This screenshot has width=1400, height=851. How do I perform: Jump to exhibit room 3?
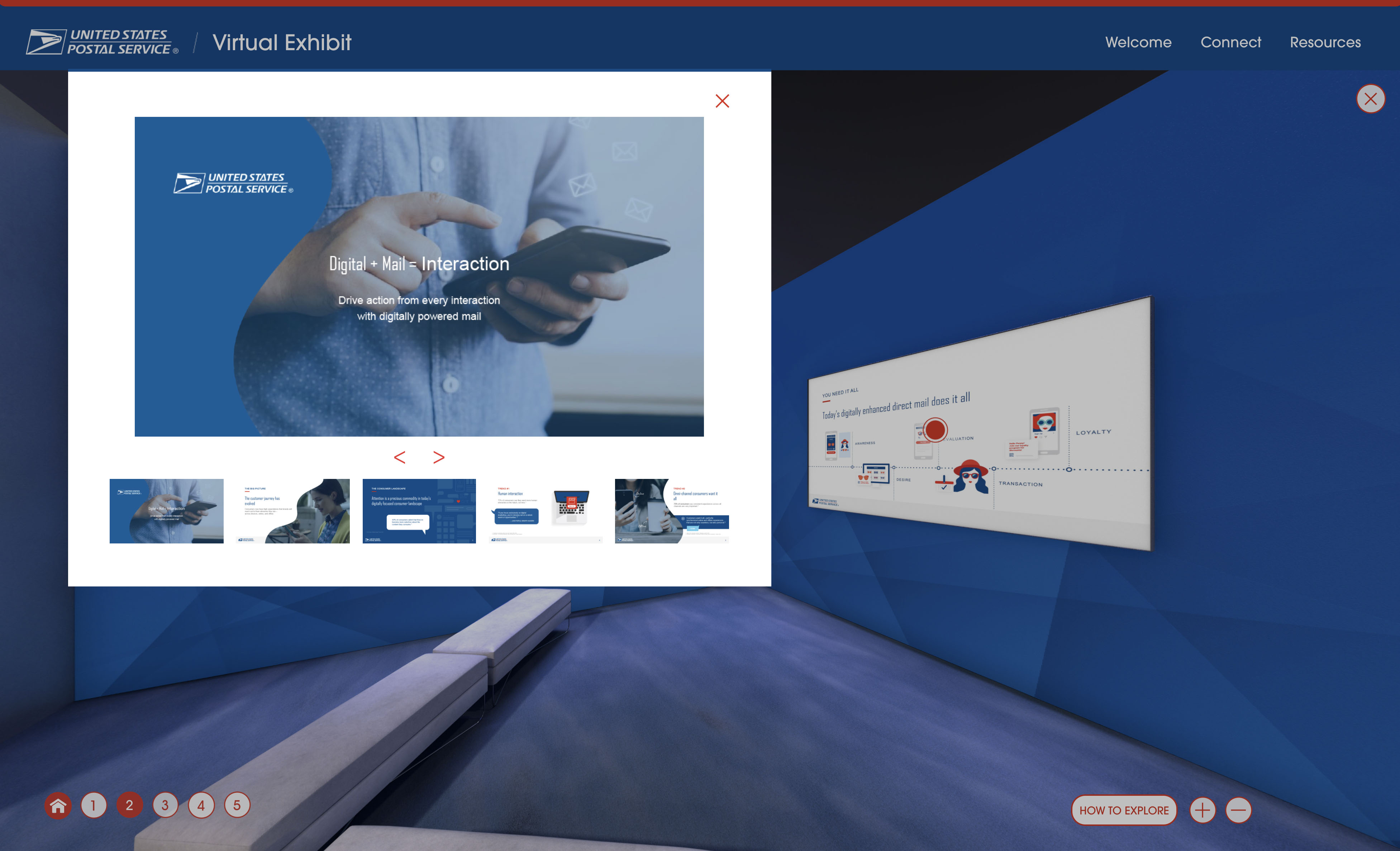tap(165, 805)
